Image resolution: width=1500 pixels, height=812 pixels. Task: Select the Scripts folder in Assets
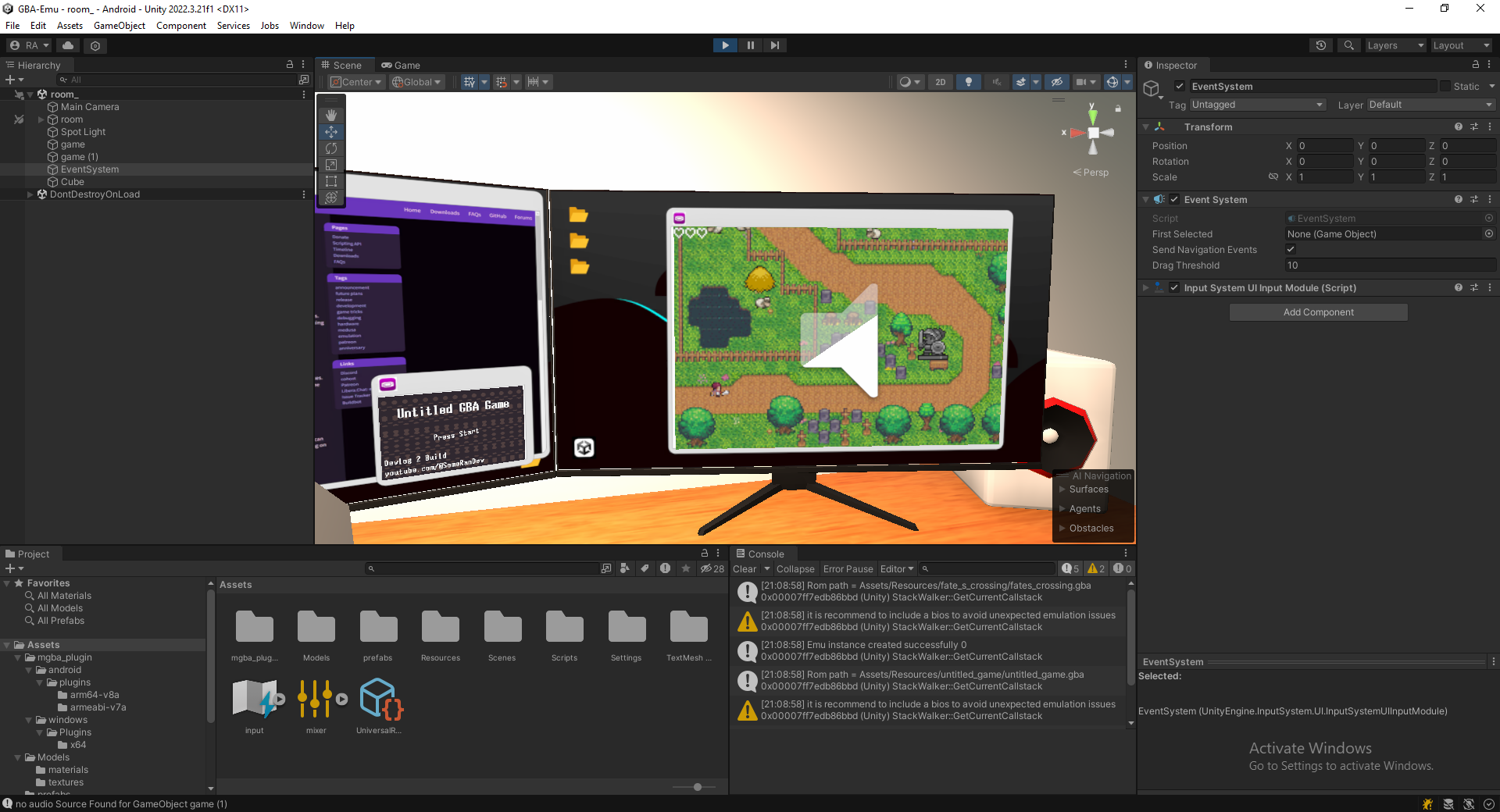point(564,636)
